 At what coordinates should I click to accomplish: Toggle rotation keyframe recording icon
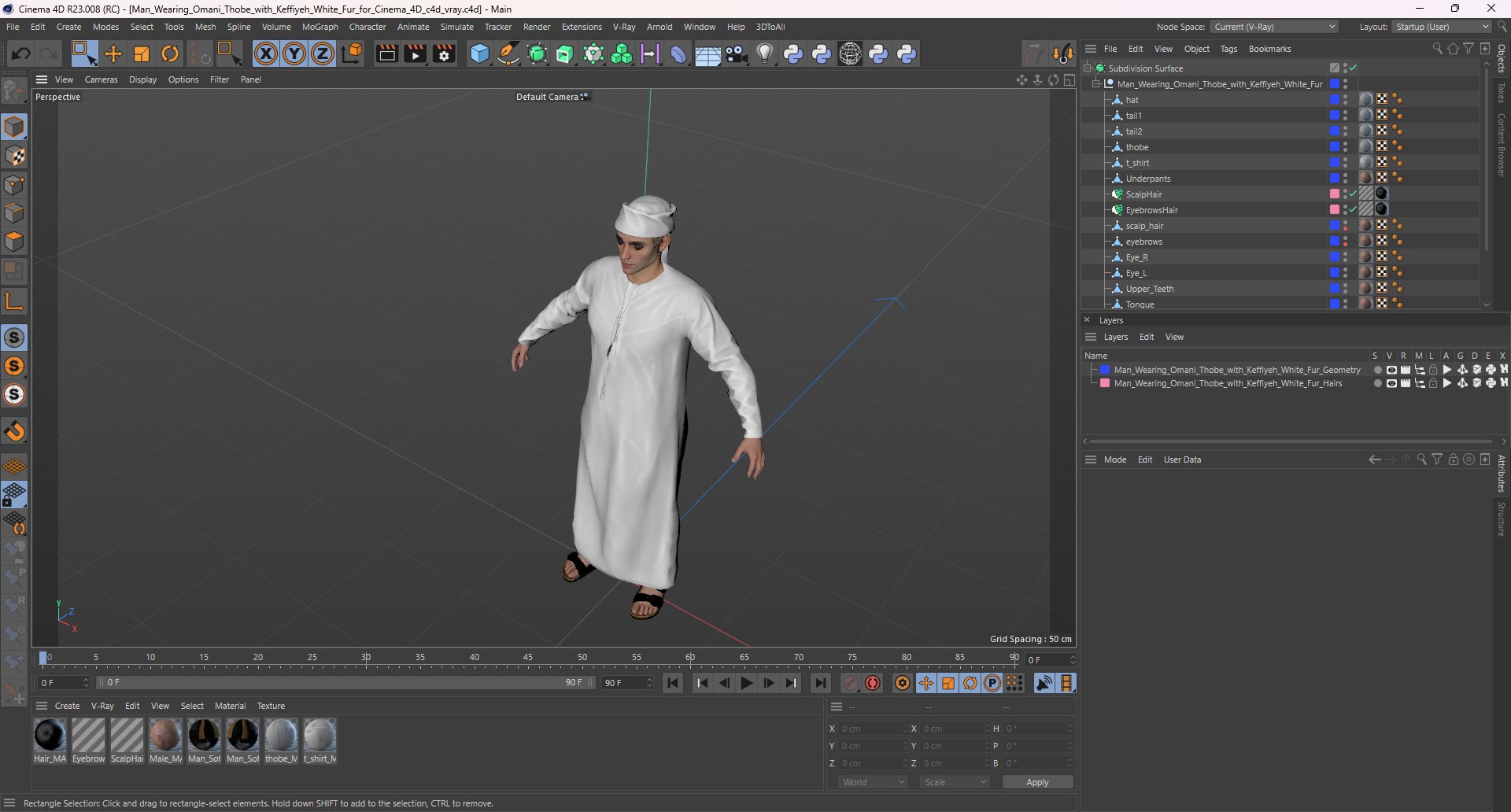point(970,683)
